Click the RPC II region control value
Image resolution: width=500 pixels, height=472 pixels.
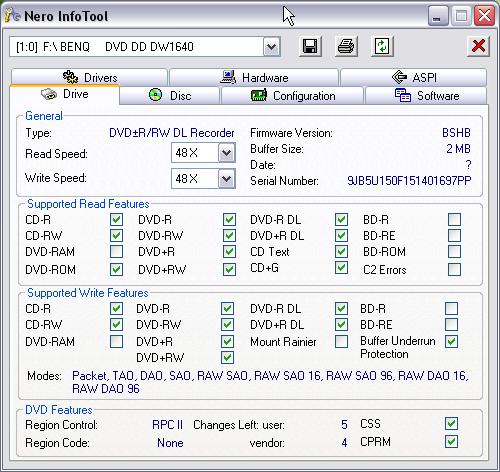tap(167, 425)
